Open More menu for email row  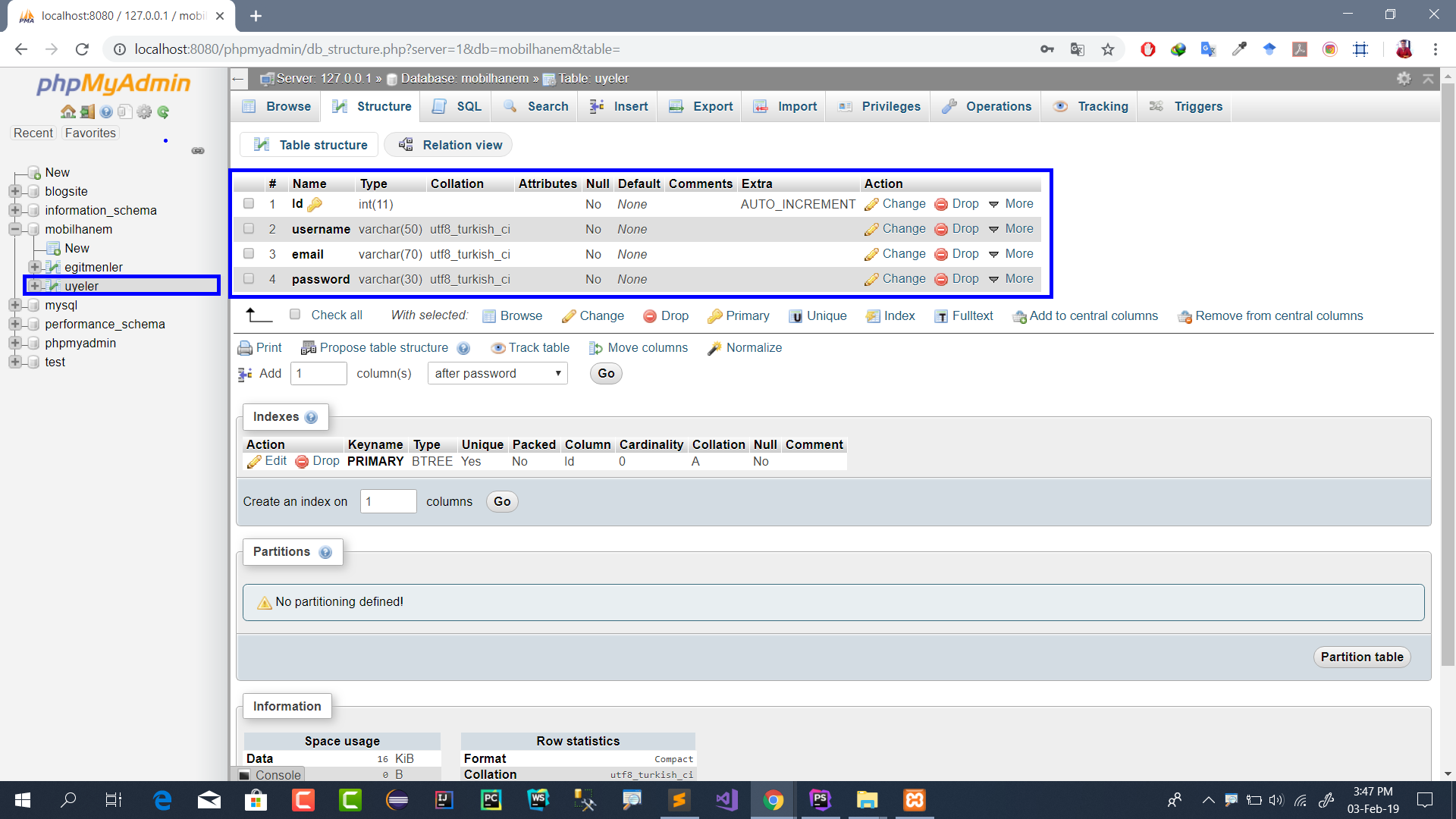coord(1011,254)
